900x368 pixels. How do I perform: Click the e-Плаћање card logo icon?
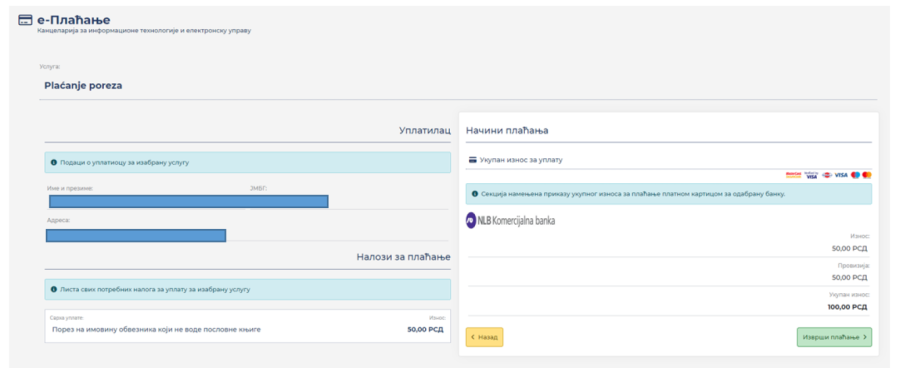click(25, 20)
